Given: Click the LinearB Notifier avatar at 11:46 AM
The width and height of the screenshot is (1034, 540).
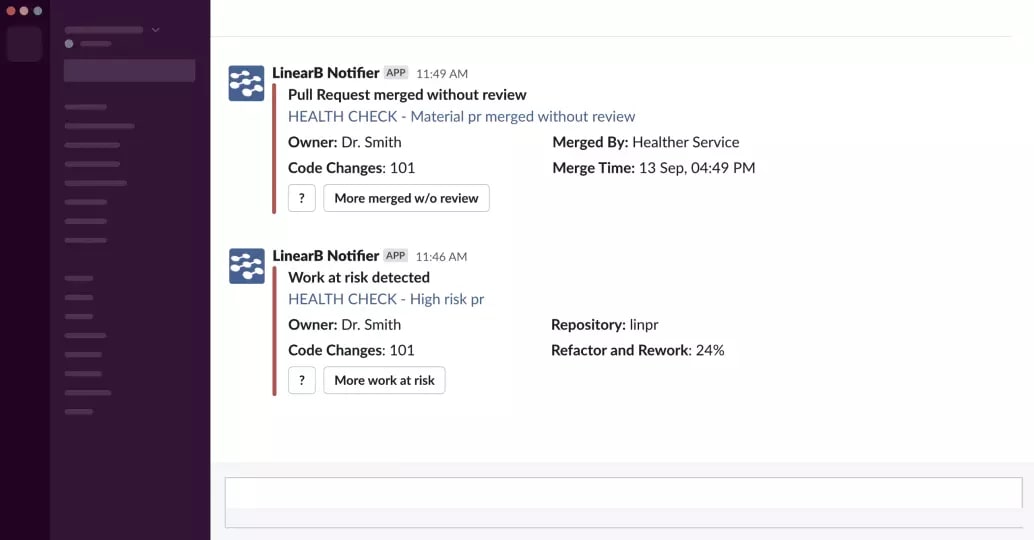Looking at the screenshot, I should [x=247, y=266].
